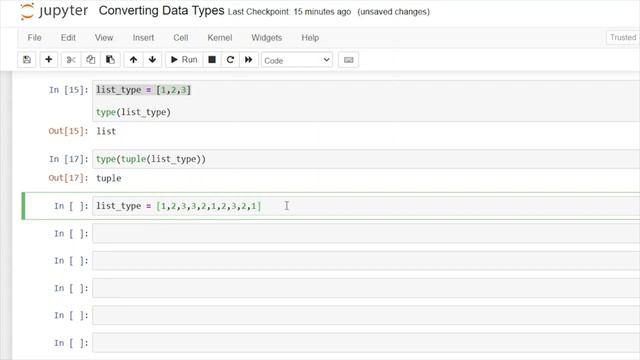Click active cell with list_type = [1,2,3,3,2,1,2,3,2,1]
640x360 pixels.
[366, 206]
